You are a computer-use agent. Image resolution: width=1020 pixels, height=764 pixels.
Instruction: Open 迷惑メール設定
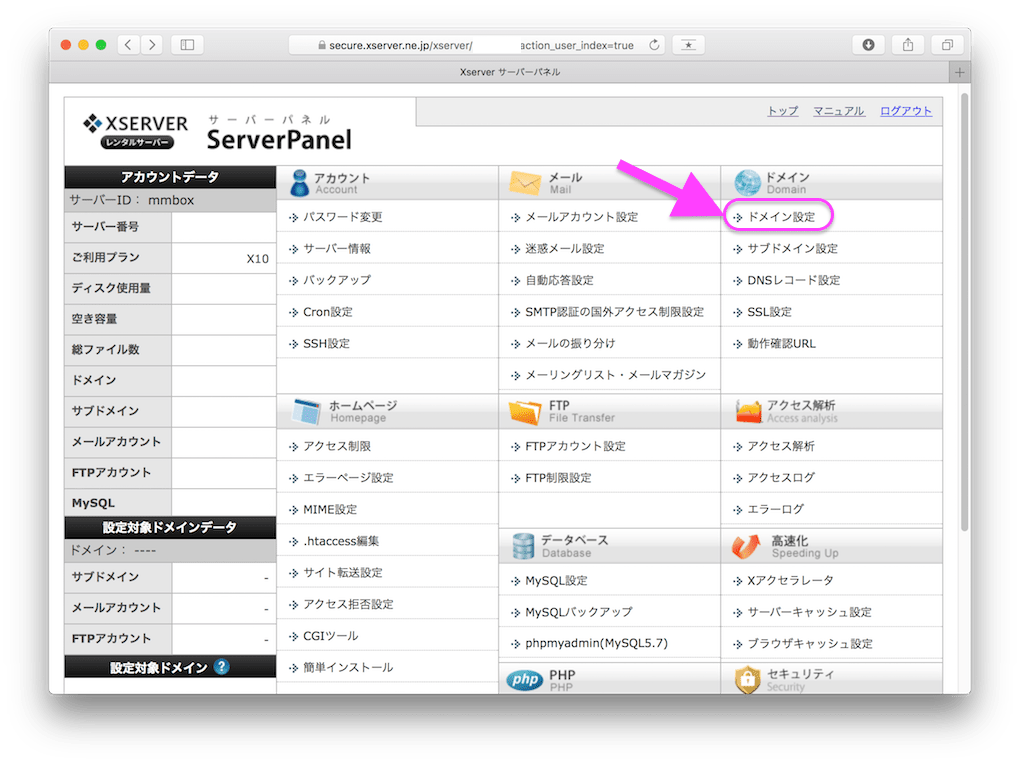(x=565, y=249)
